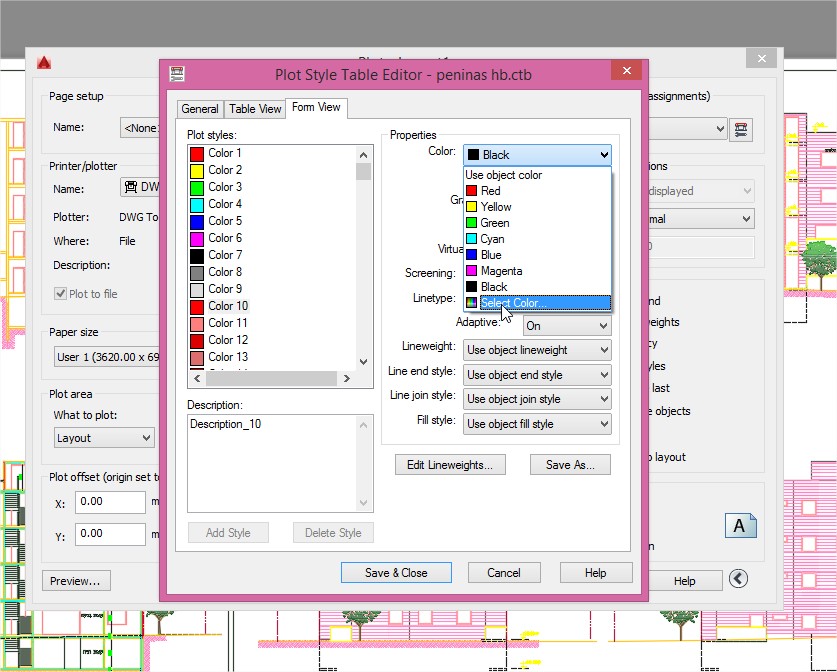Image resolution: width=837 pixels, height=672 pixels.
Task: Open the What to plot Layout dropdown
Action: (104, 438)
